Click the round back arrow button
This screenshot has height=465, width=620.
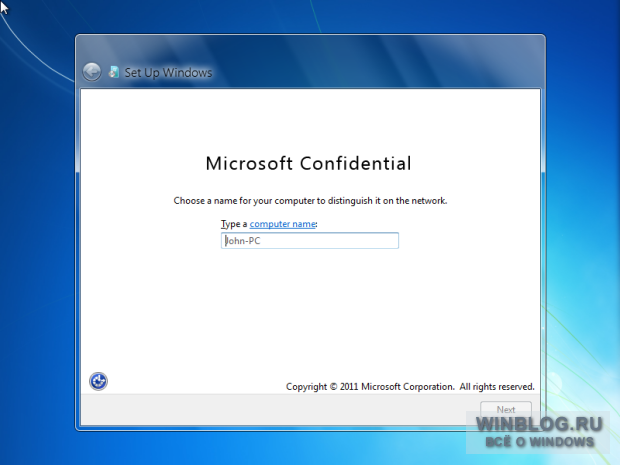(x=92, y=72)
